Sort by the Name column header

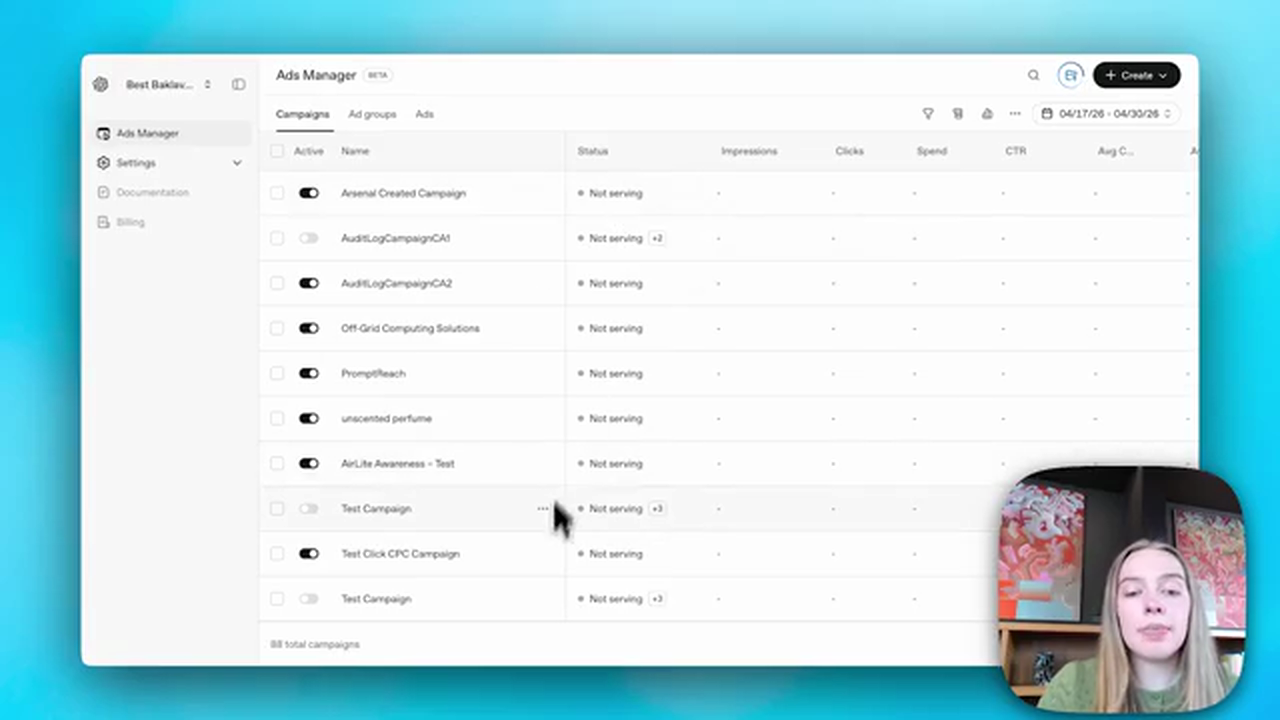coord(355,151)
